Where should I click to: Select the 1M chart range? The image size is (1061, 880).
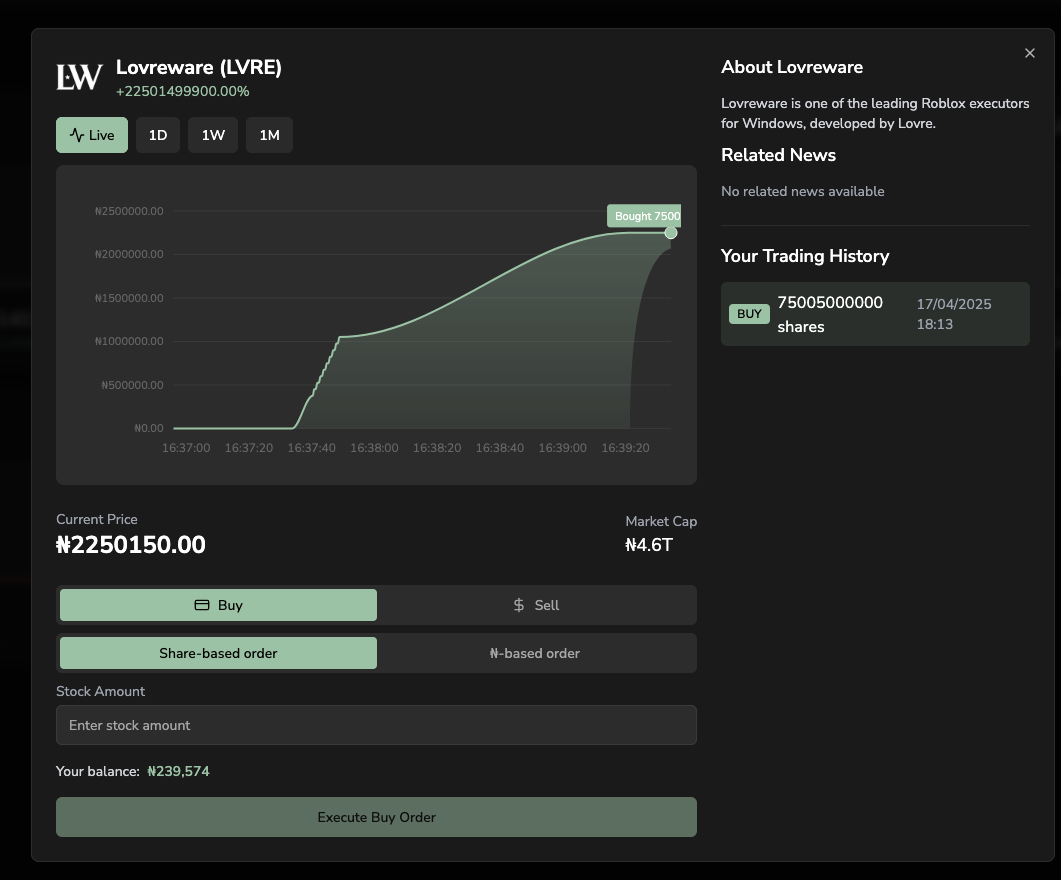point(269,135)
